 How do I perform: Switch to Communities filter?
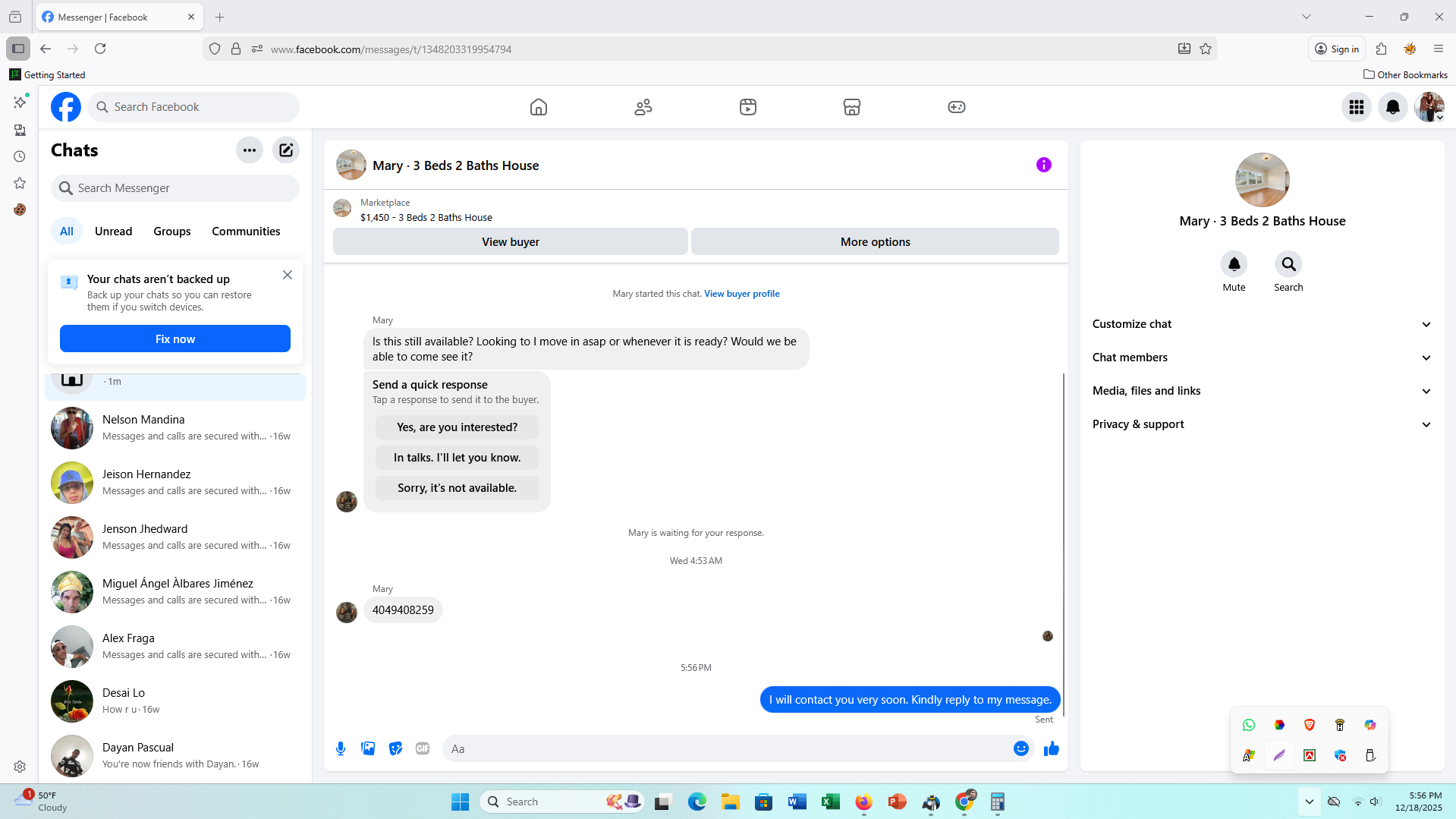click(x=246, y=232)
